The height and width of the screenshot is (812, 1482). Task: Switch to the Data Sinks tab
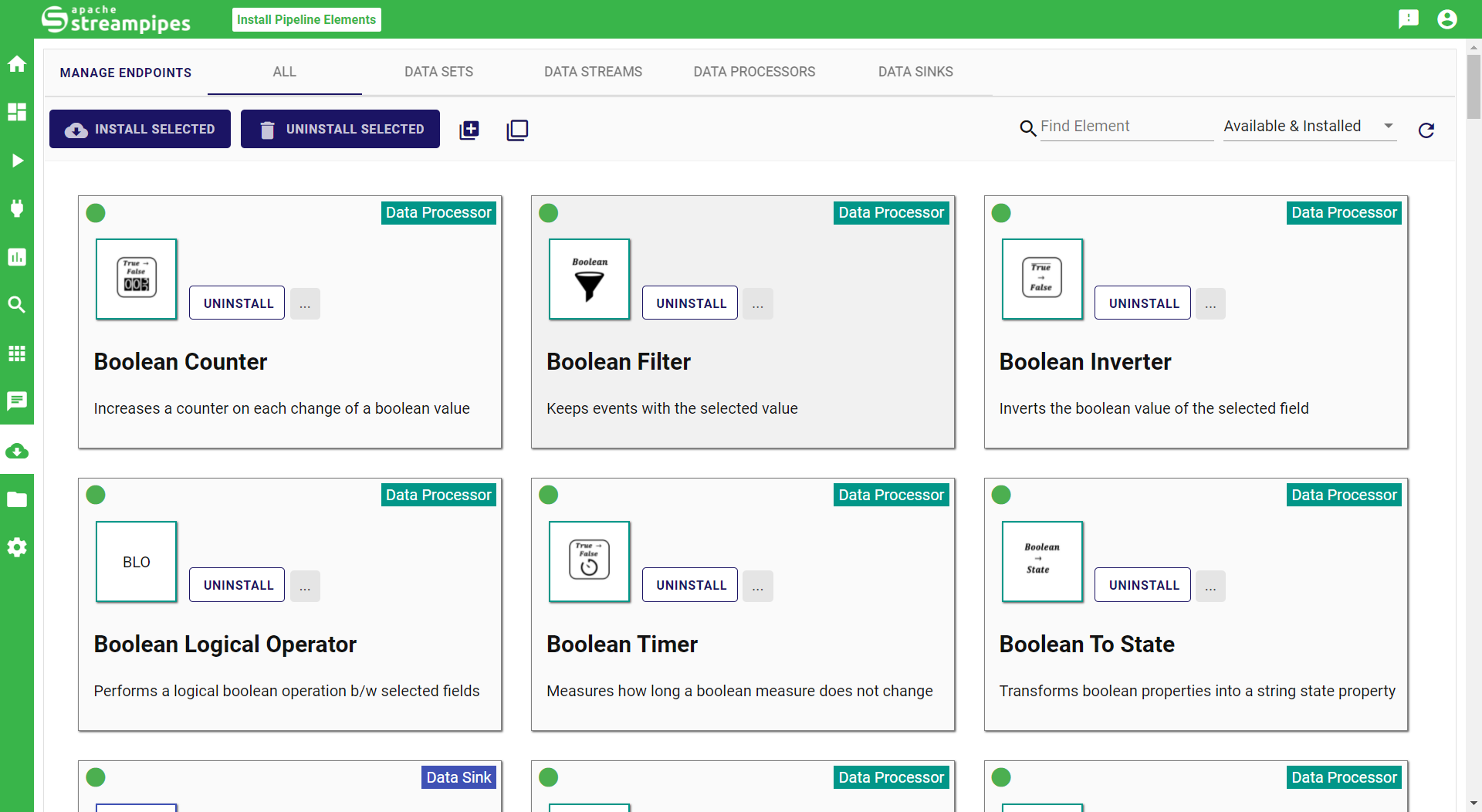pos(915,72)
